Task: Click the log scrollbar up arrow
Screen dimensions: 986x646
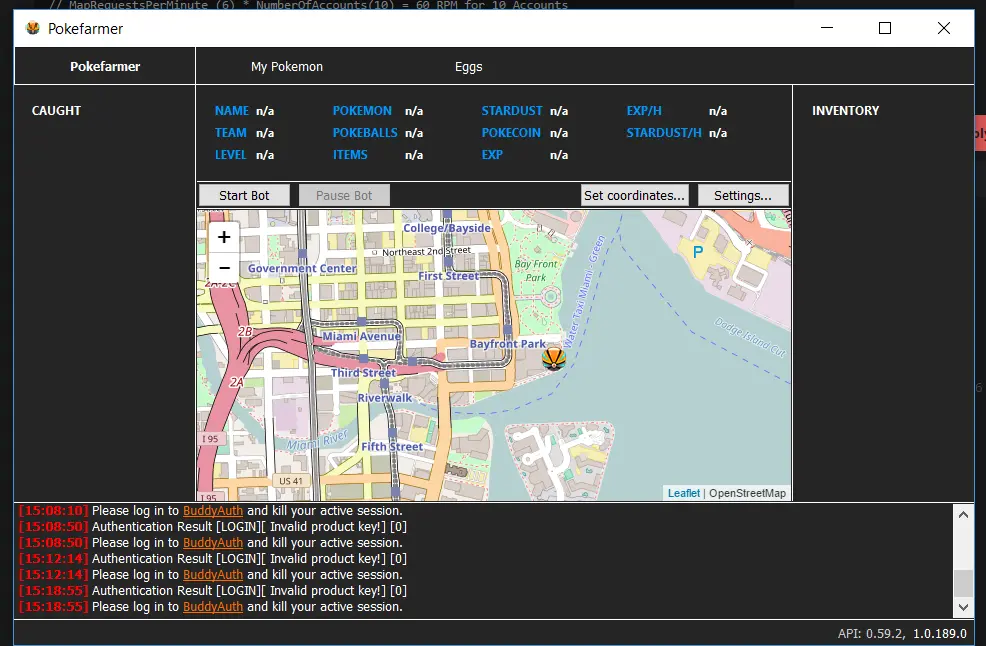Action: [963, 515]
